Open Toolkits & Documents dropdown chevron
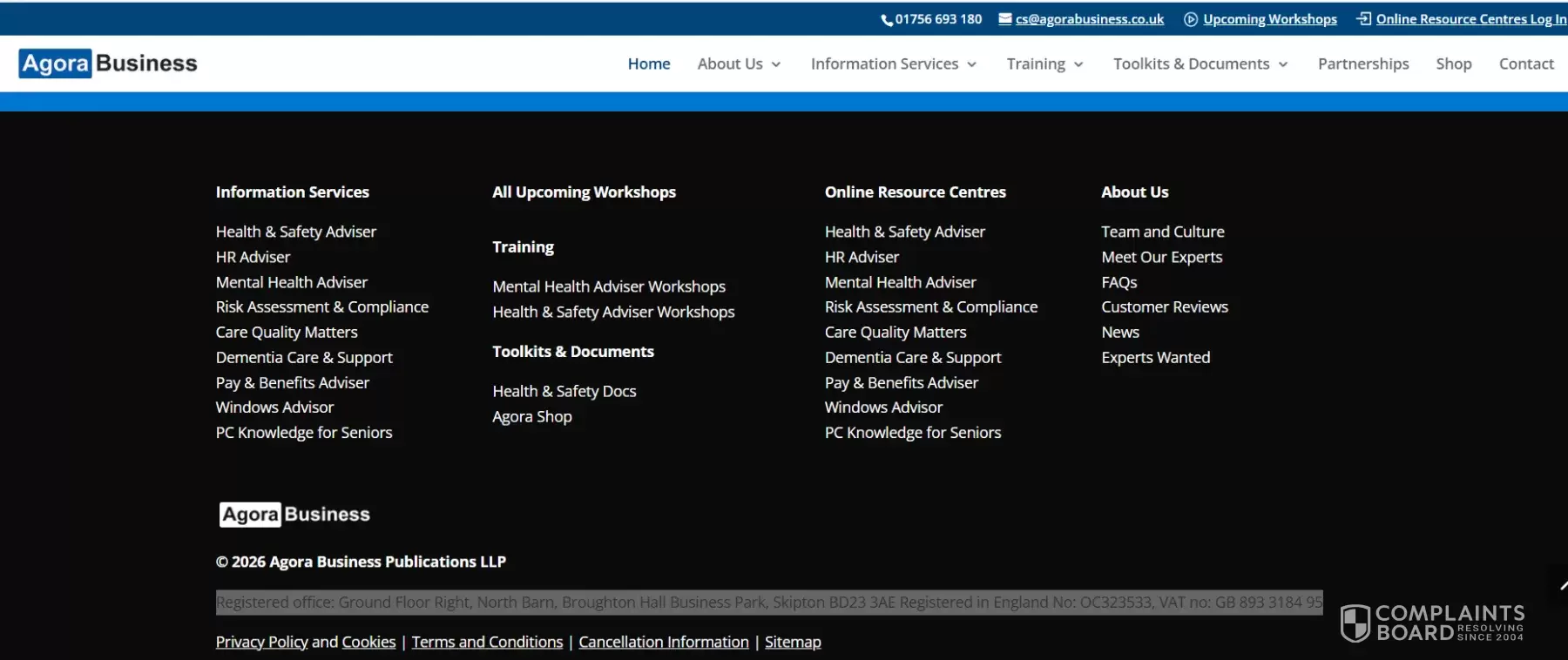Screen dimensions: 1568x660 click(x=1282, y=64)
